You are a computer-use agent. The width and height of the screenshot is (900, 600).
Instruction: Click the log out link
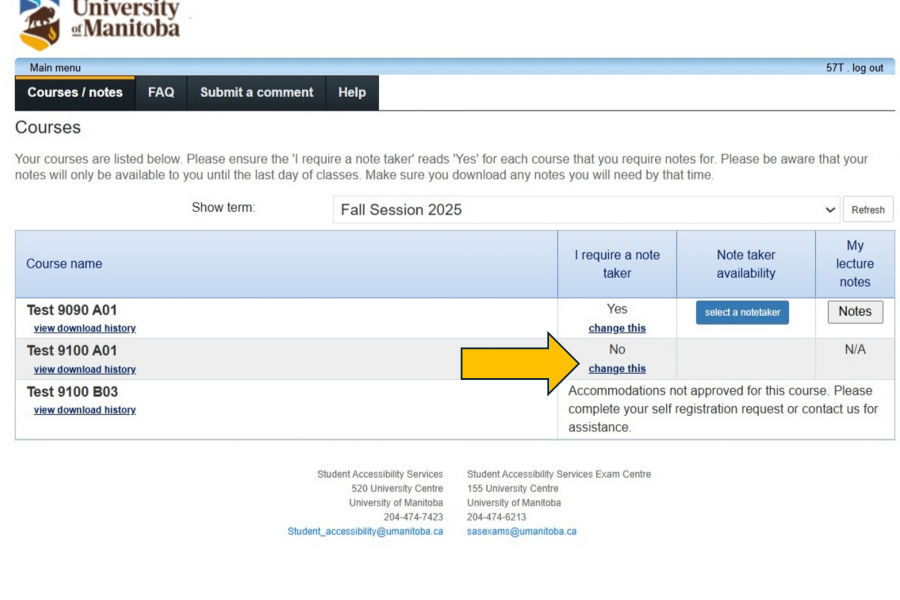(x=868, y=68)
